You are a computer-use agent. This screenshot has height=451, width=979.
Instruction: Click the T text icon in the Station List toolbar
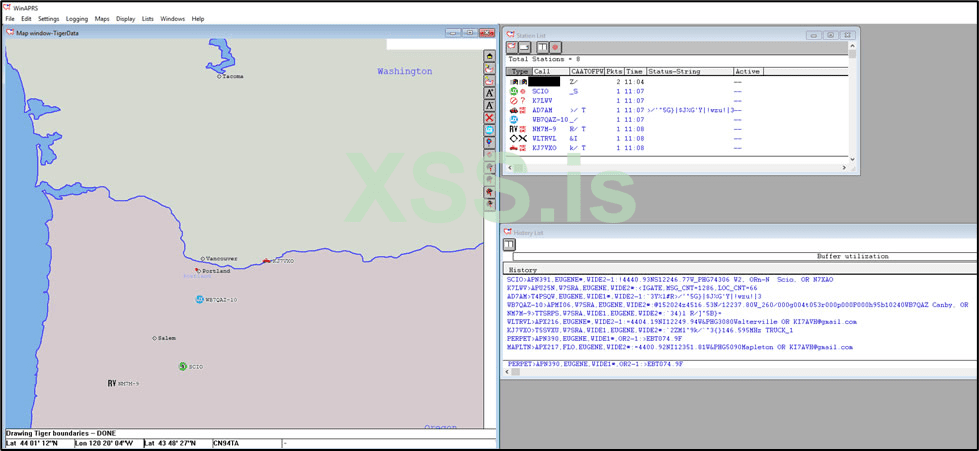coord(543,47)
